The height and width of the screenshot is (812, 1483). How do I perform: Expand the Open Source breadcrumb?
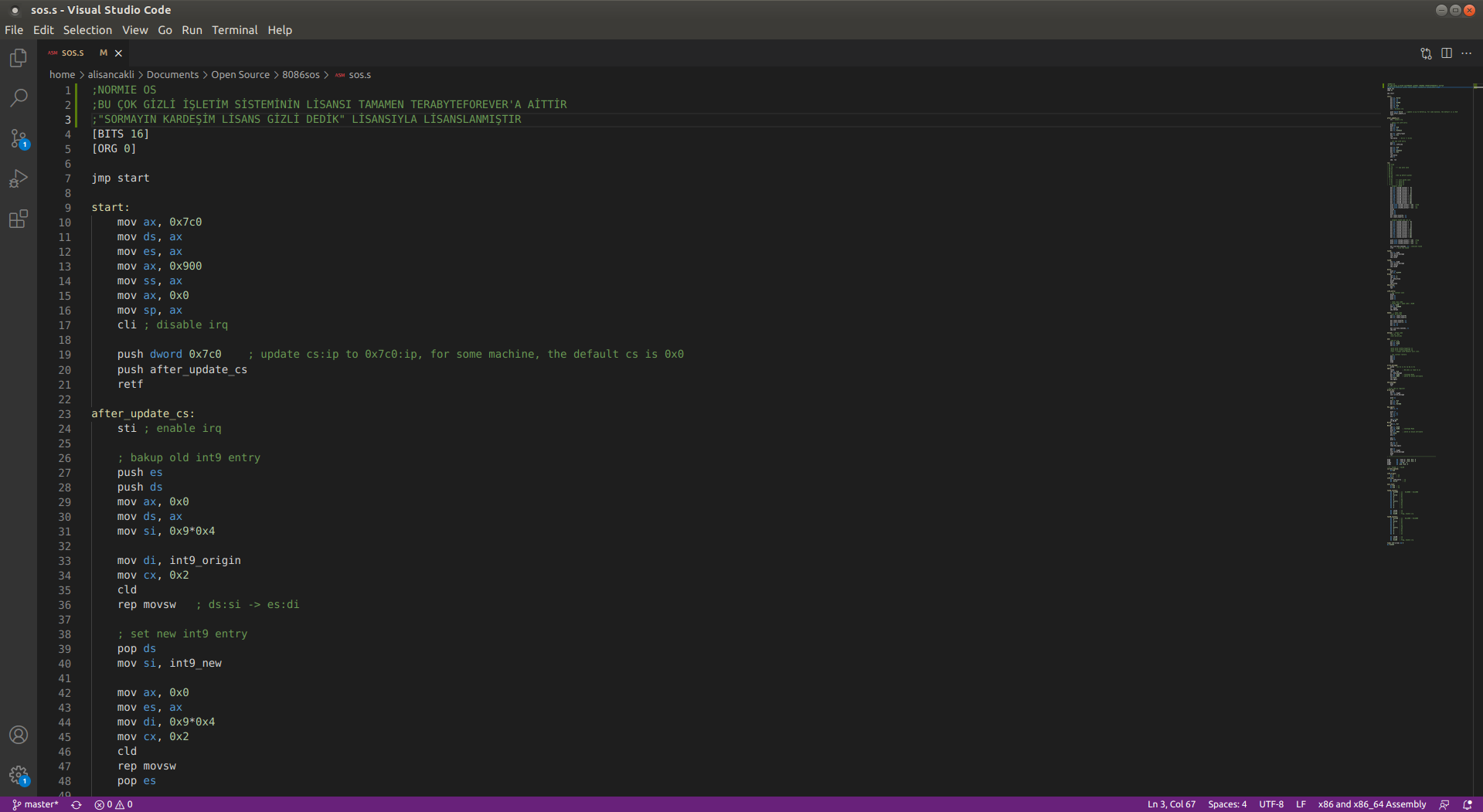click(240, 74)
